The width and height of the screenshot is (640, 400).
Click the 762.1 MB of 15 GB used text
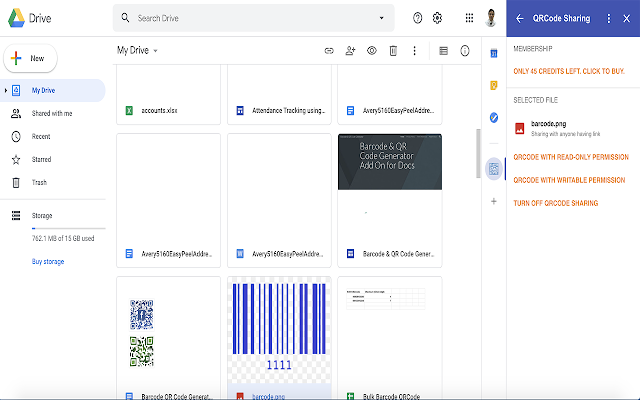63,238
